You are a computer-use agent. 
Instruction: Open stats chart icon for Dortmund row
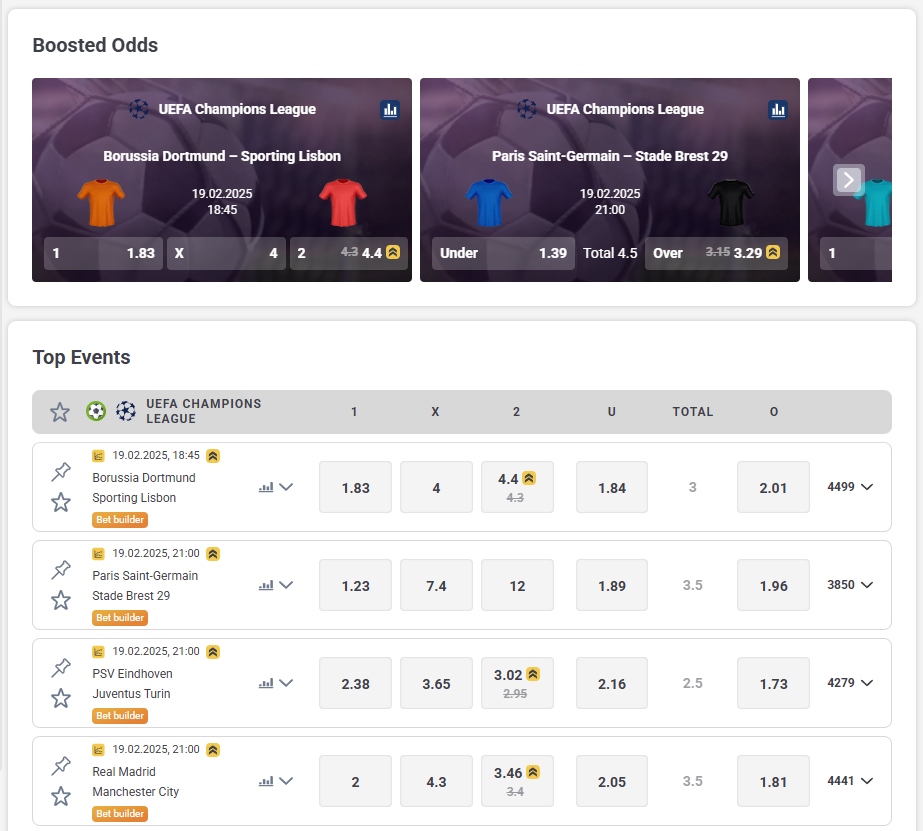pos(266,487)
